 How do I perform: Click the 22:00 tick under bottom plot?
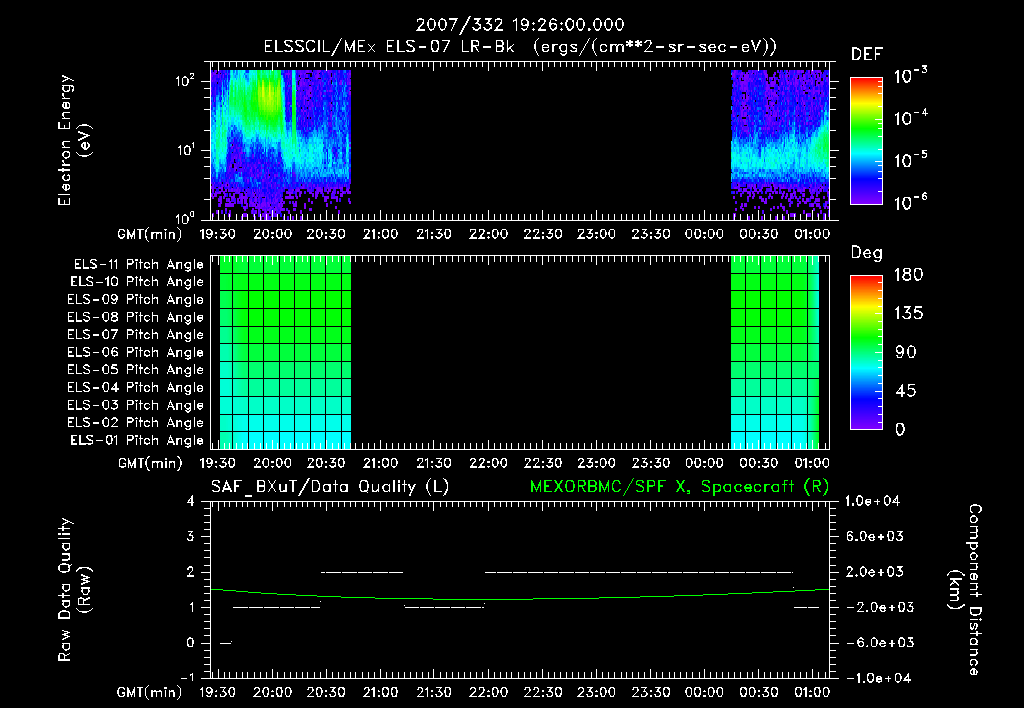(x=488, y=692)
